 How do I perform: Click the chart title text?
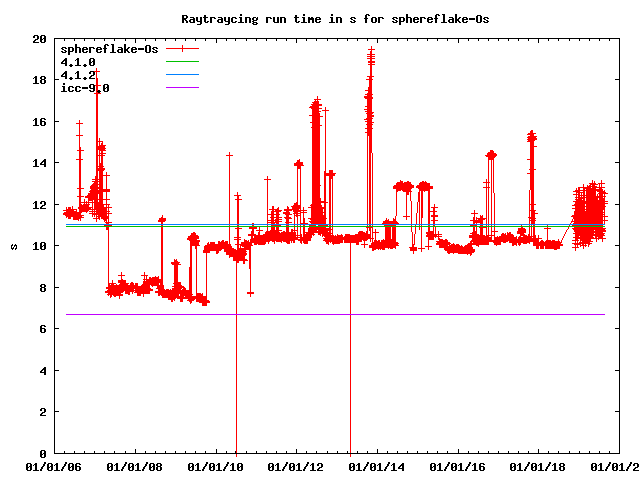321,19
